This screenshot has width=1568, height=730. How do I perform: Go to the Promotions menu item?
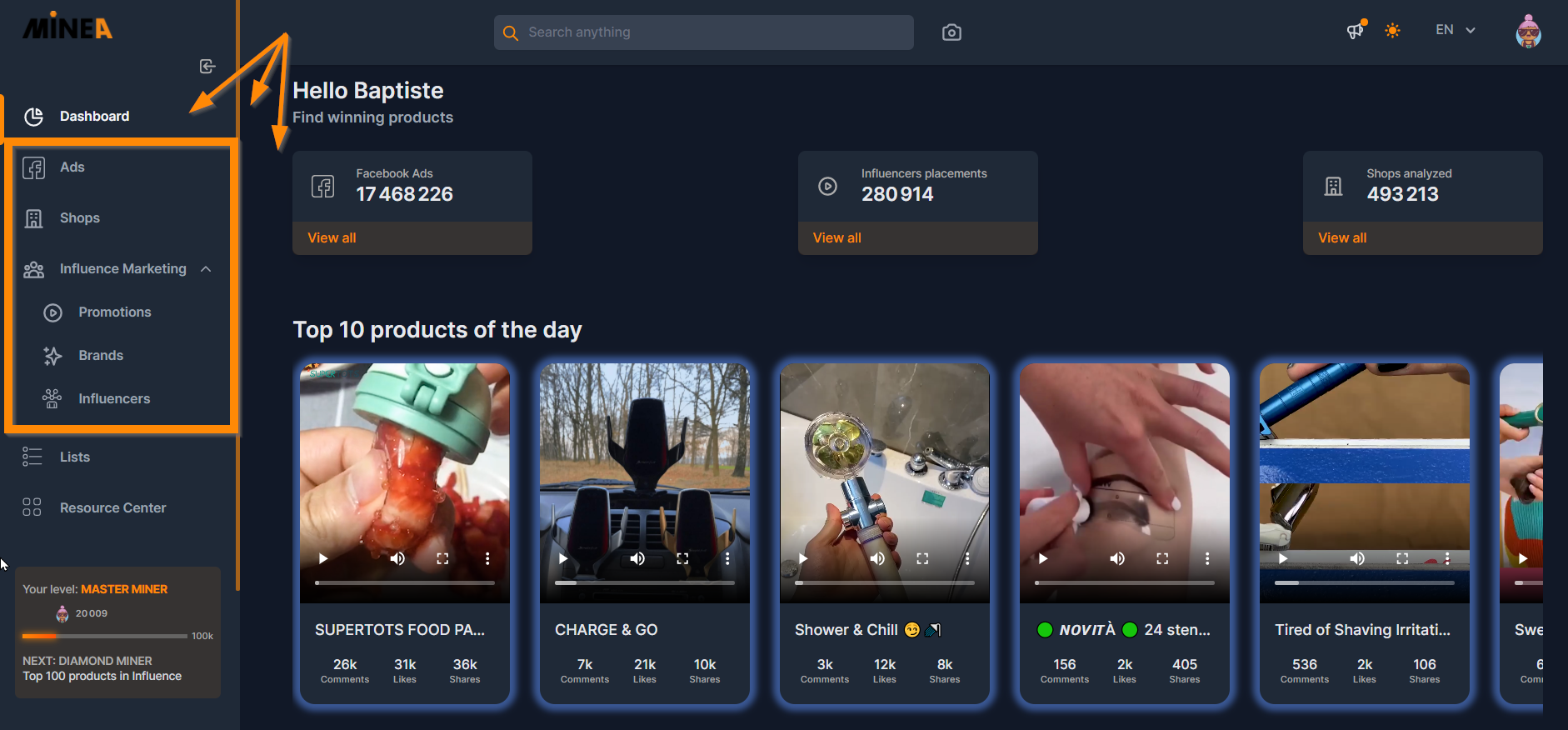[x=115, y=312]
